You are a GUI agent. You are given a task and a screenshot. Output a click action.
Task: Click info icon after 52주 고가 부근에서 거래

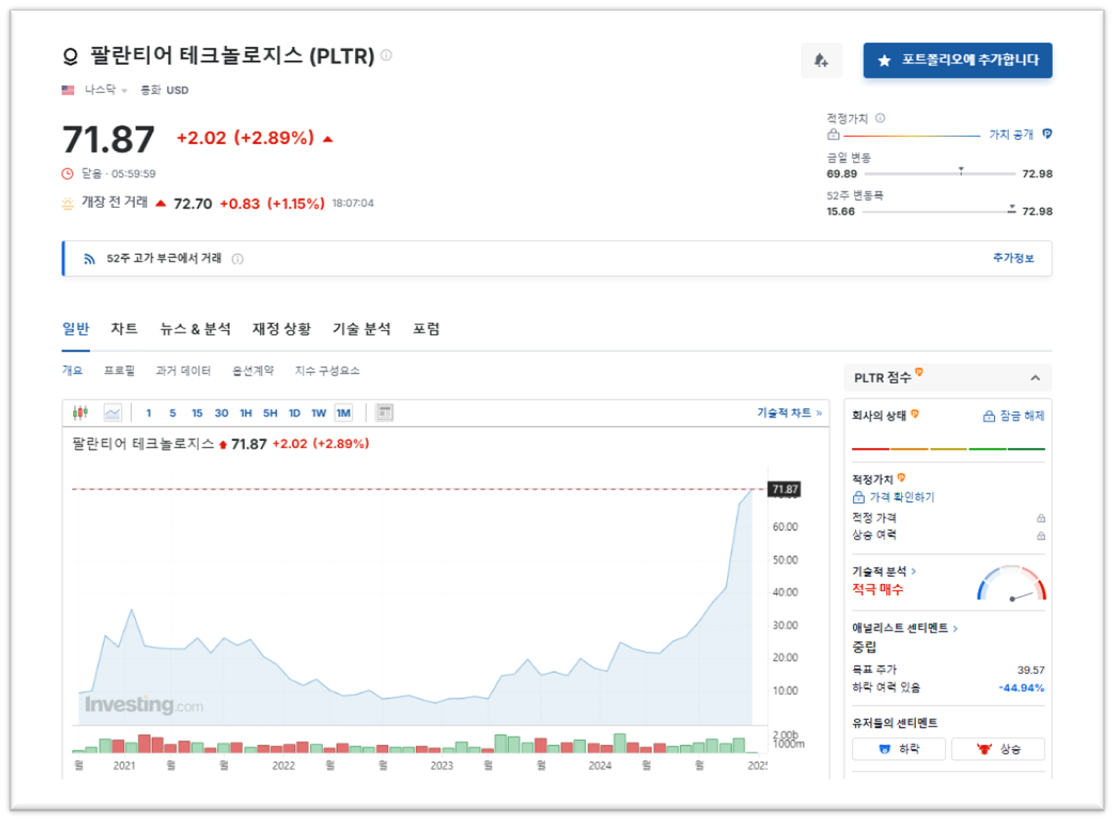pyautogui.click(x=238, y=259)
